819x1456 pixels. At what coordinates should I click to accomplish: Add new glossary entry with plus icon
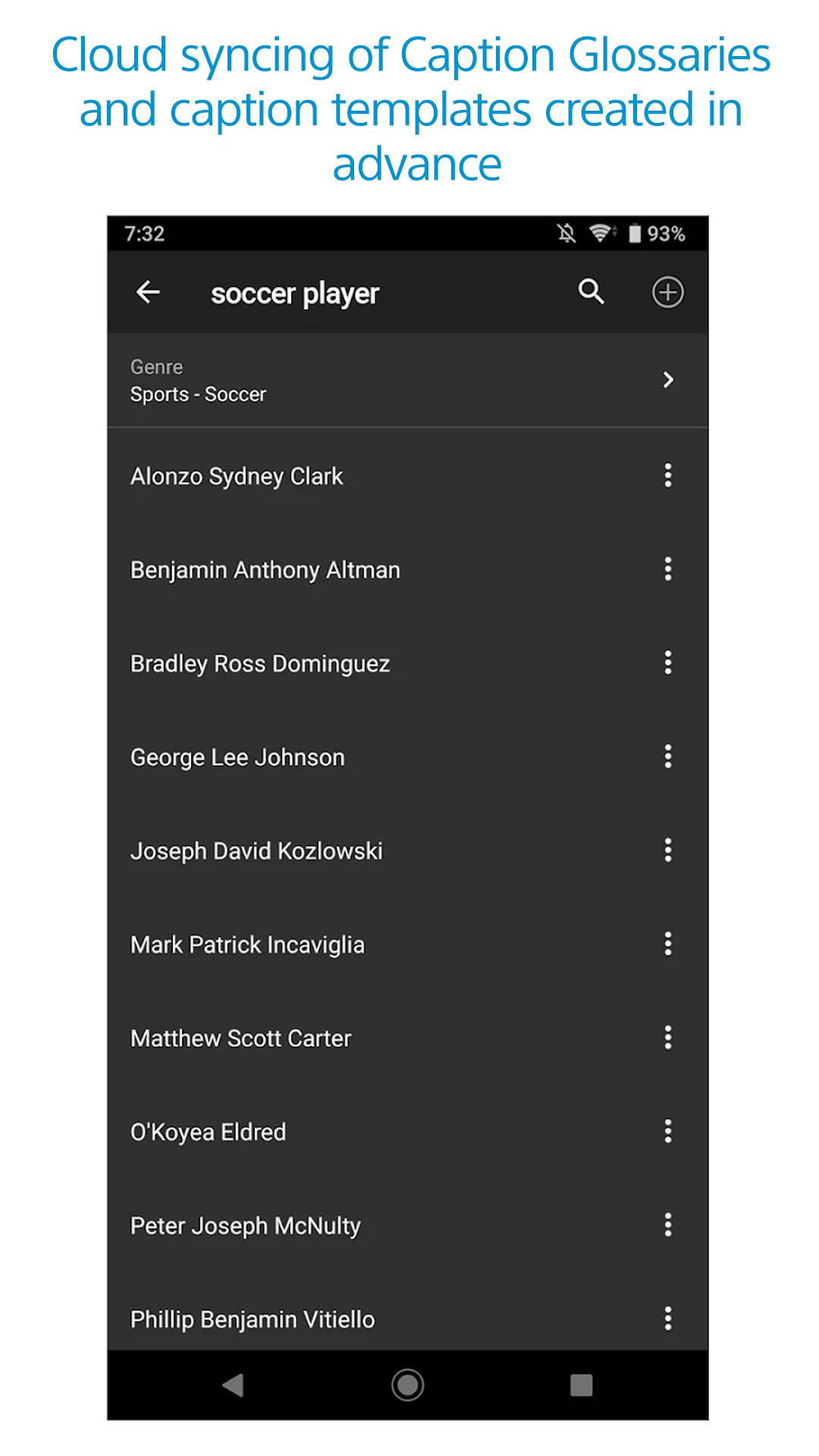(667, 292)
